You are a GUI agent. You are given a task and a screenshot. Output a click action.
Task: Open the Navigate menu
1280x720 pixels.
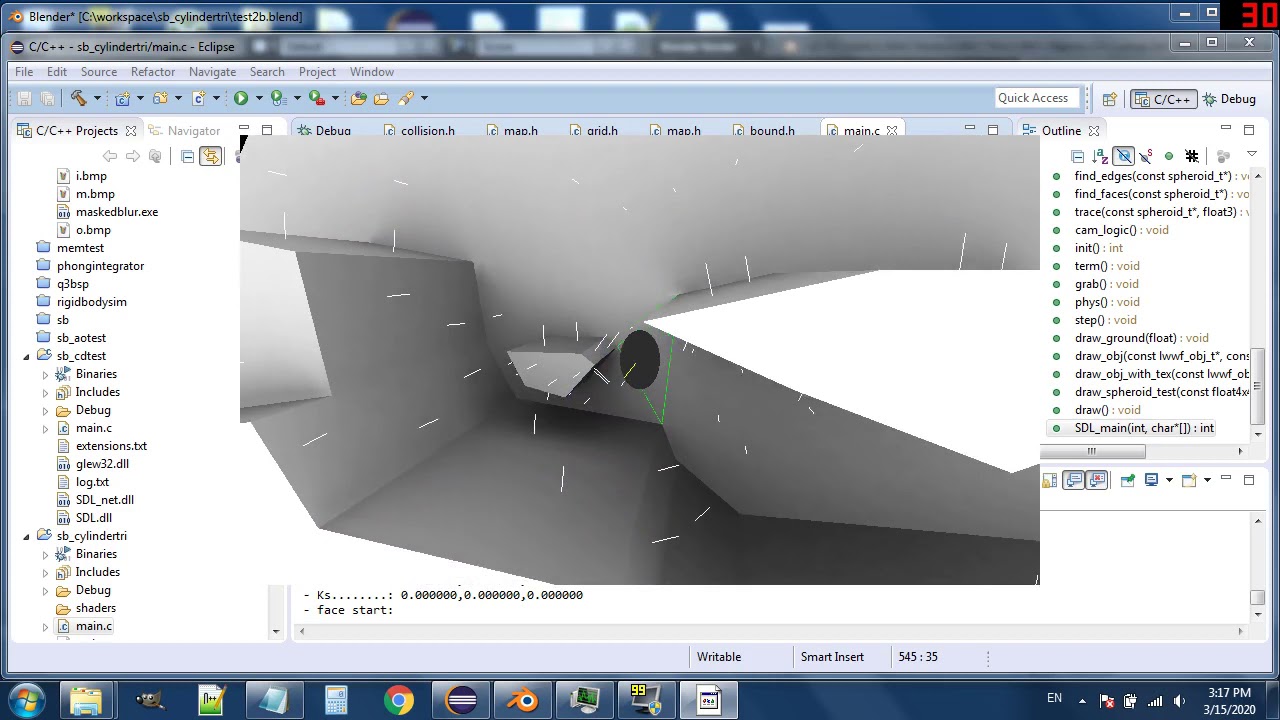(213, 72)
